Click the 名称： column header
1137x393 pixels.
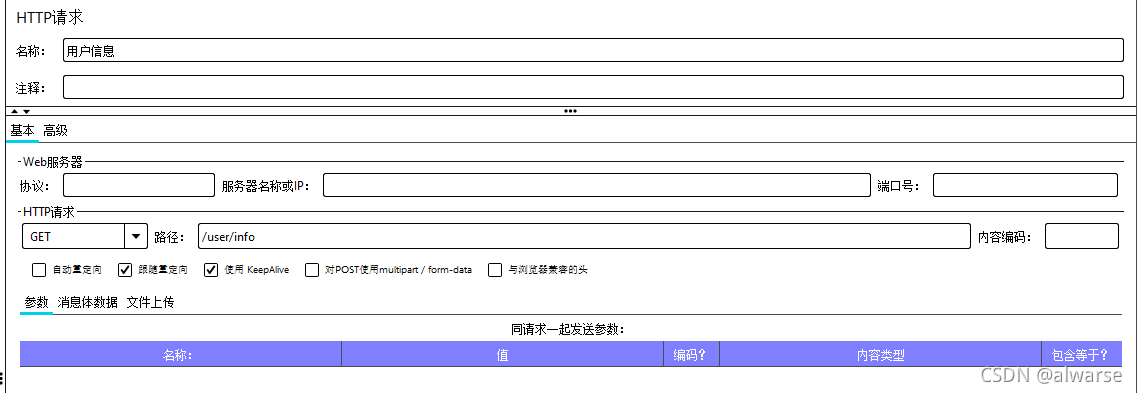tap(181, 355)
